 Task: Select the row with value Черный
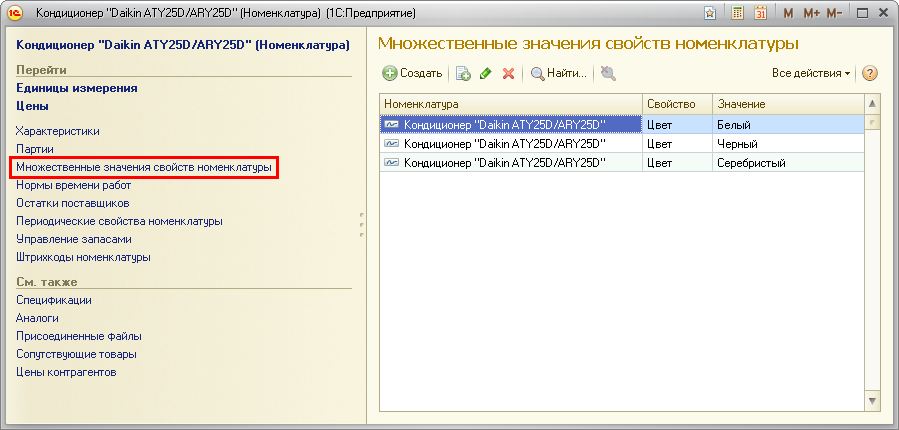pyautogui.click(x=622, y=143)
